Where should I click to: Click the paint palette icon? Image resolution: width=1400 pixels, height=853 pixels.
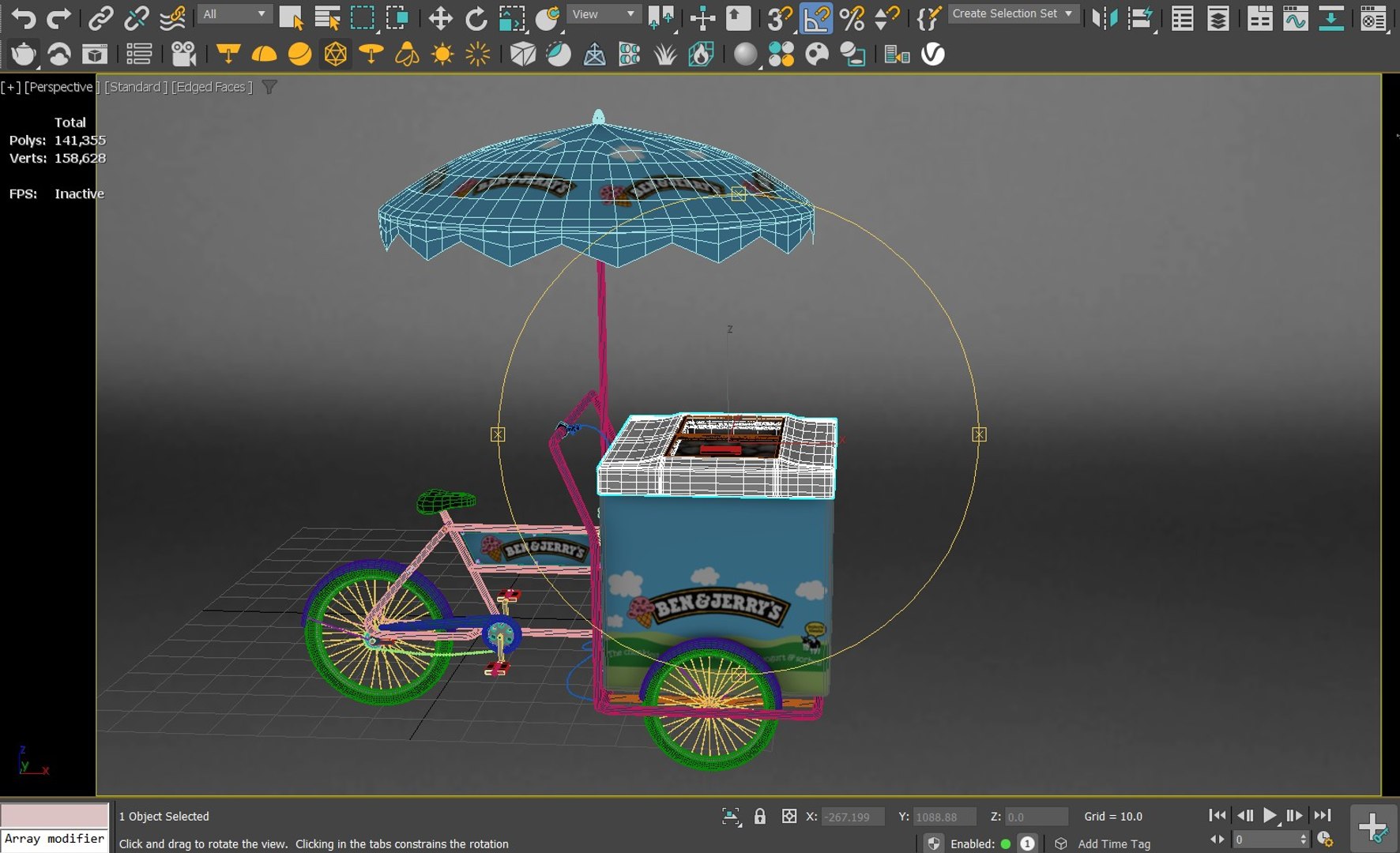[816, 54]
